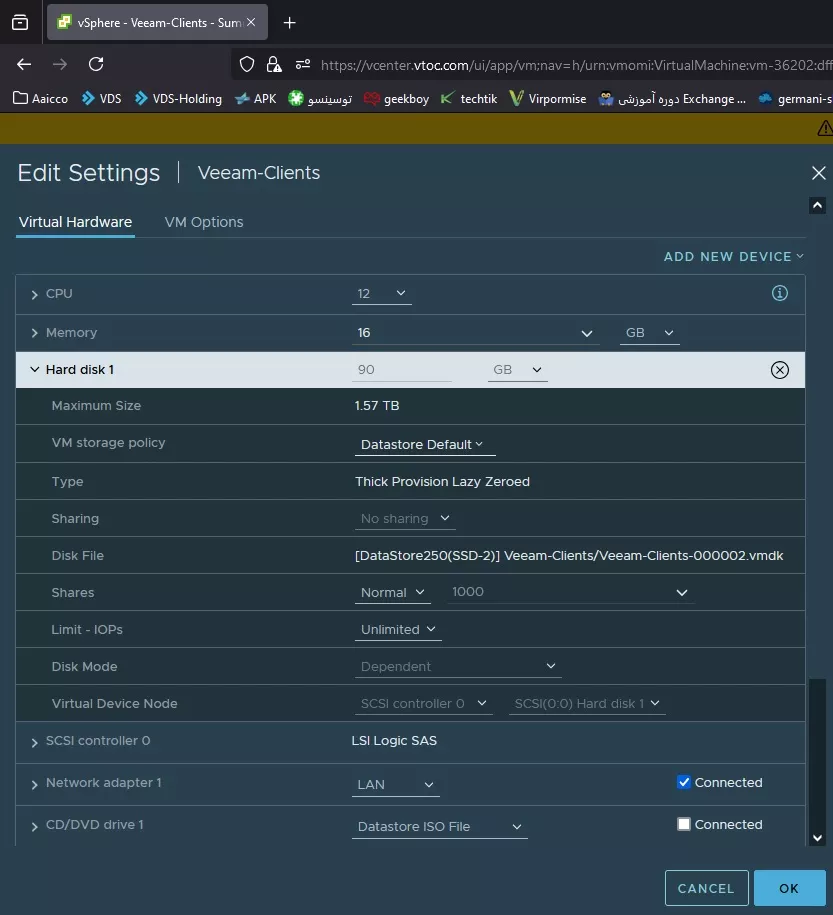Remove Hard disk 1 with the X icon

click(779, 370)
